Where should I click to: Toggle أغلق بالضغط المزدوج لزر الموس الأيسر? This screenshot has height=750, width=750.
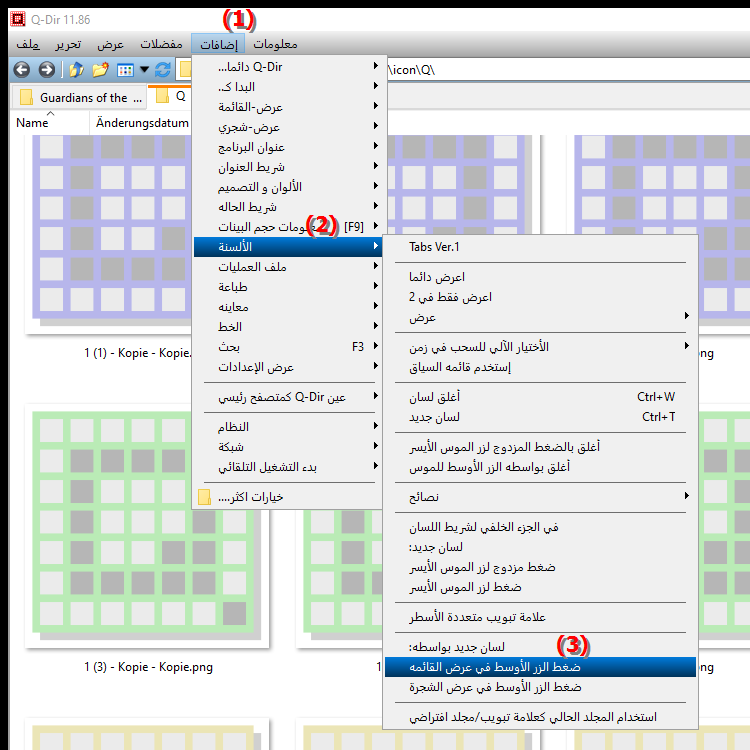(540, 447)
